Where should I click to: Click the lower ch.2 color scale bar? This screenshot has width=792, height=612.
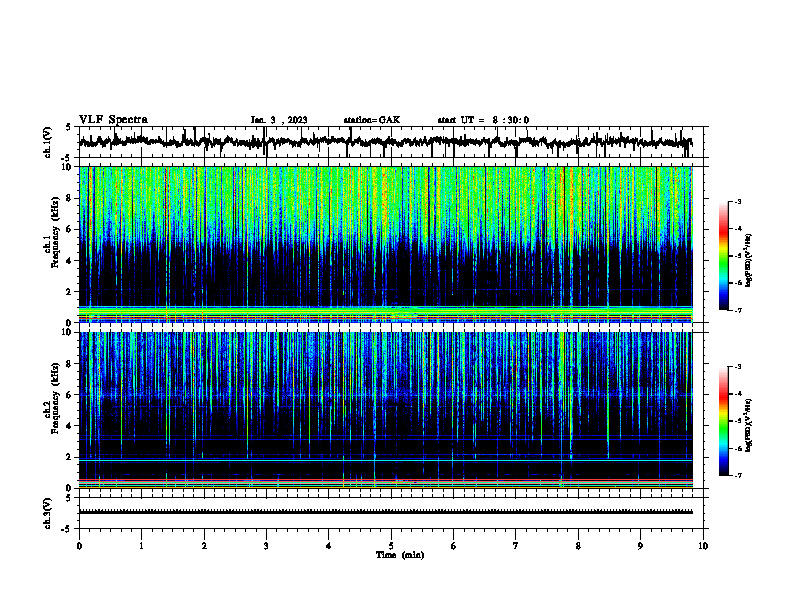click(723, 421)
